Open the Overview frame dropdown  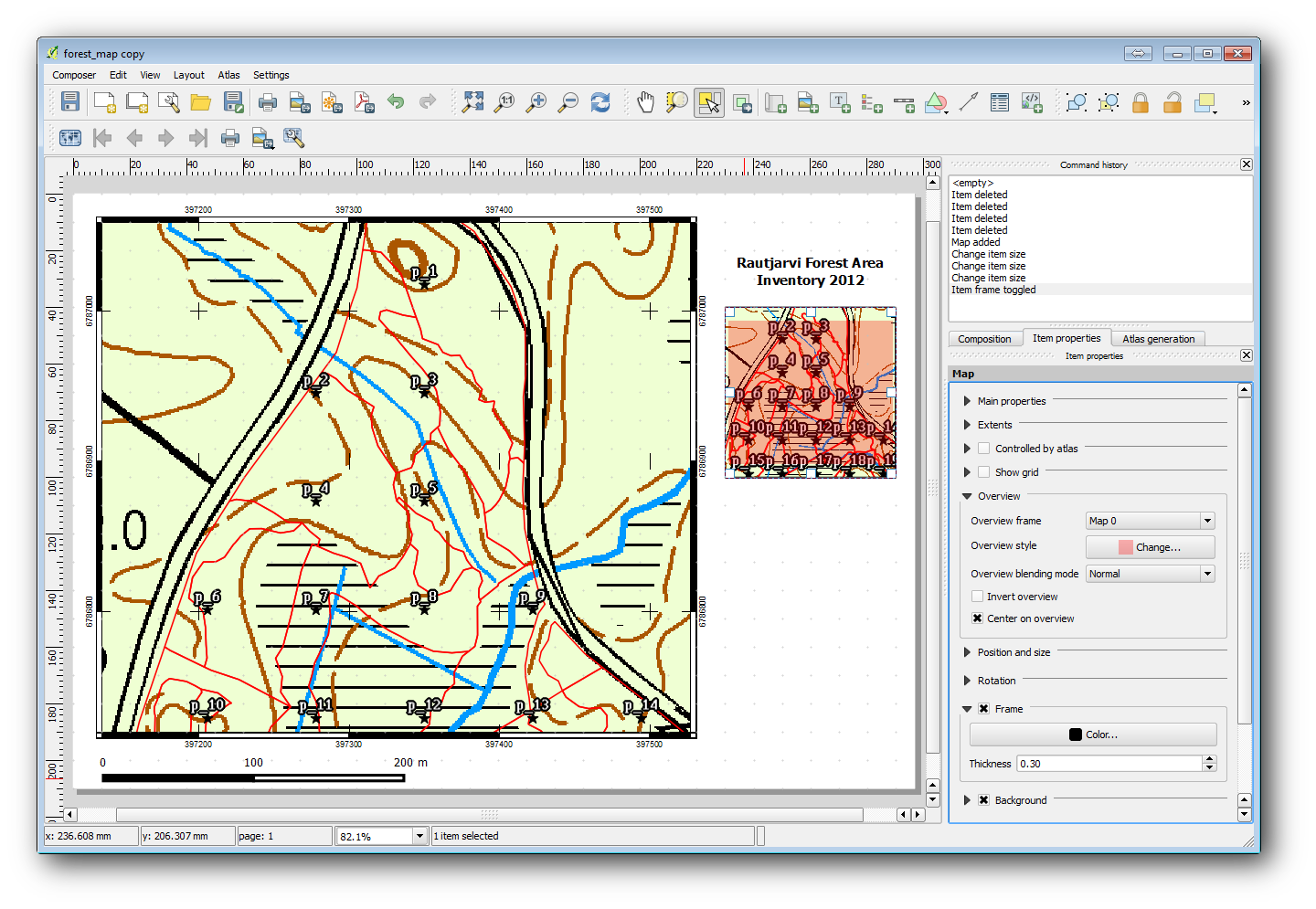[1150, 521]
